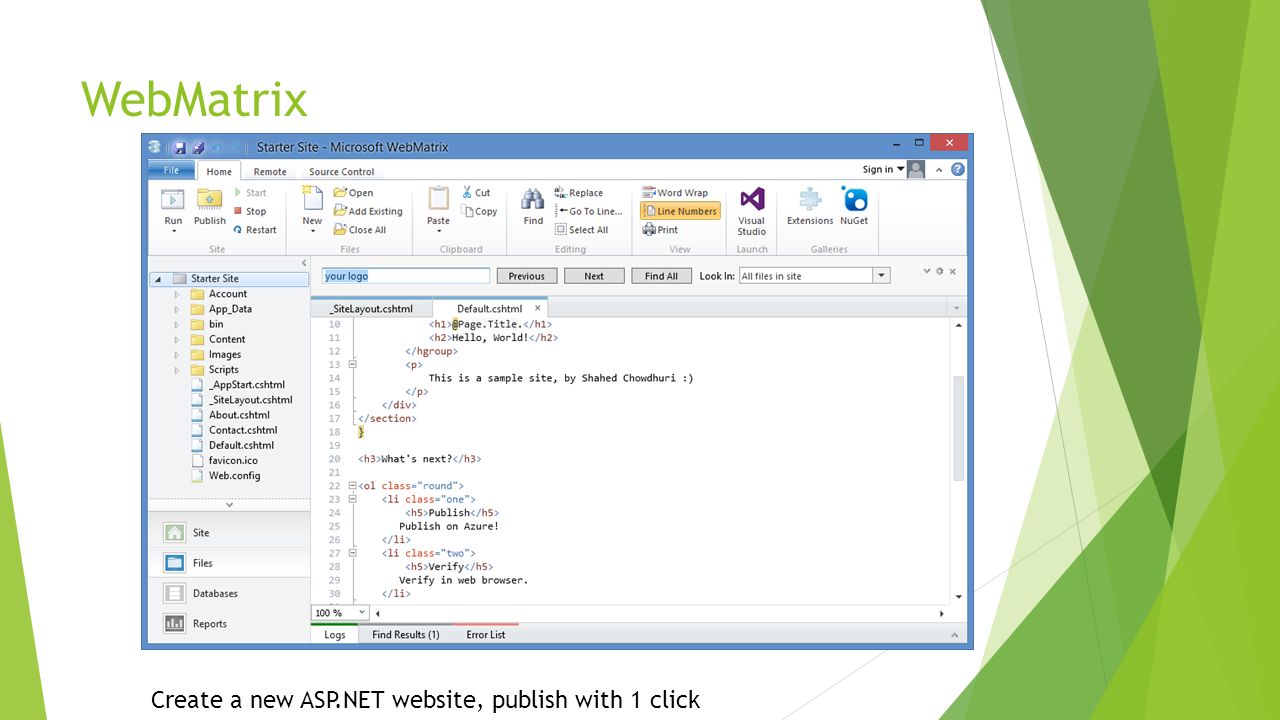Collapse the left navigation pane arrow
The height and width of the screenshot is (720, 1280).
coord(305,263)
